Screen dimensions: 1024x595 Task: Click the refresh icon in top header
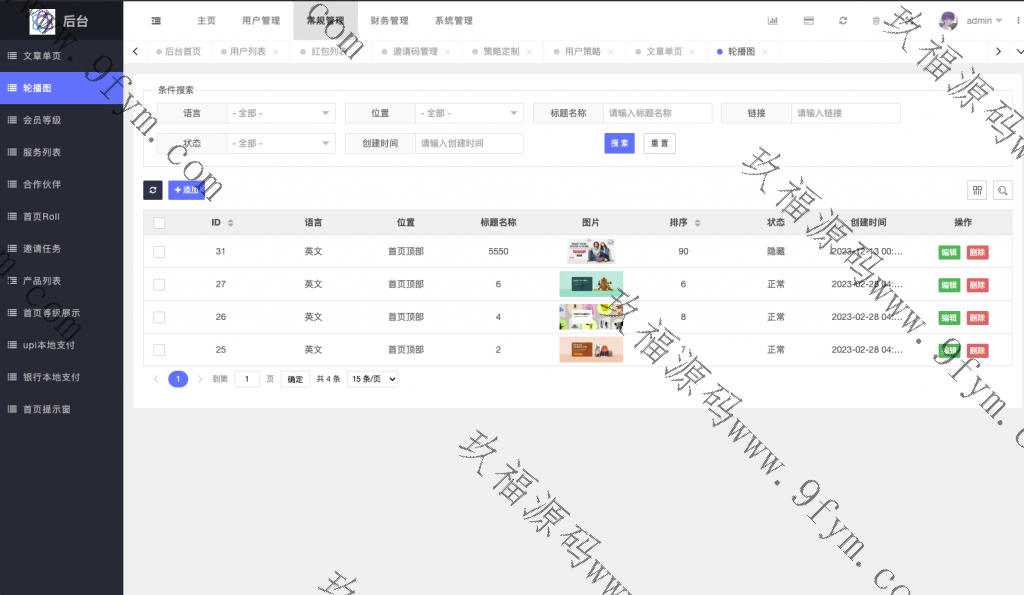843,20
